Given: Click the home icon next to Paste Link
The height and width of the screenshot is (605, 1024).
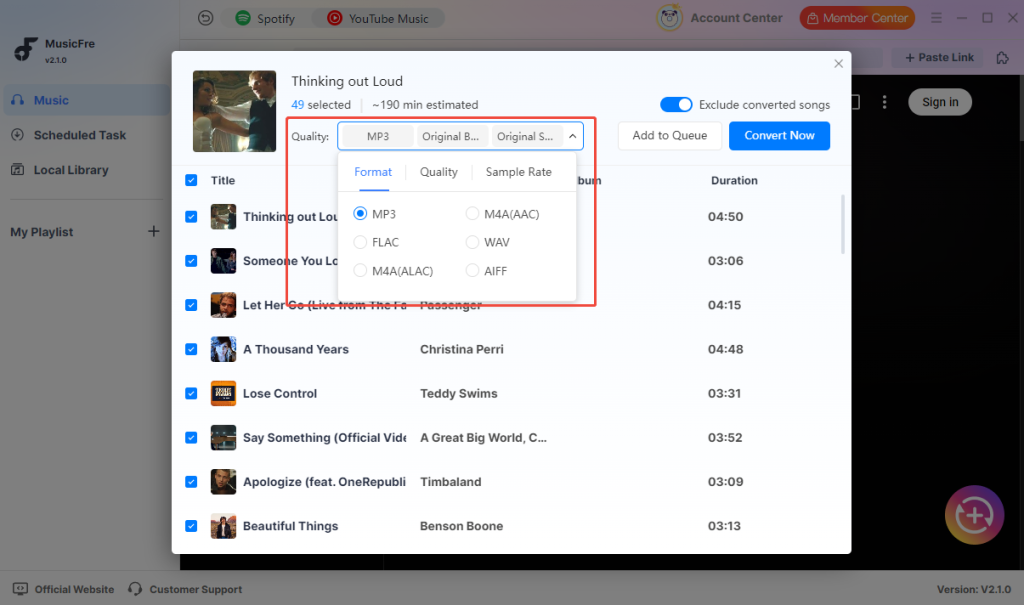Looking at the screenshot, I should (1002, 58).
